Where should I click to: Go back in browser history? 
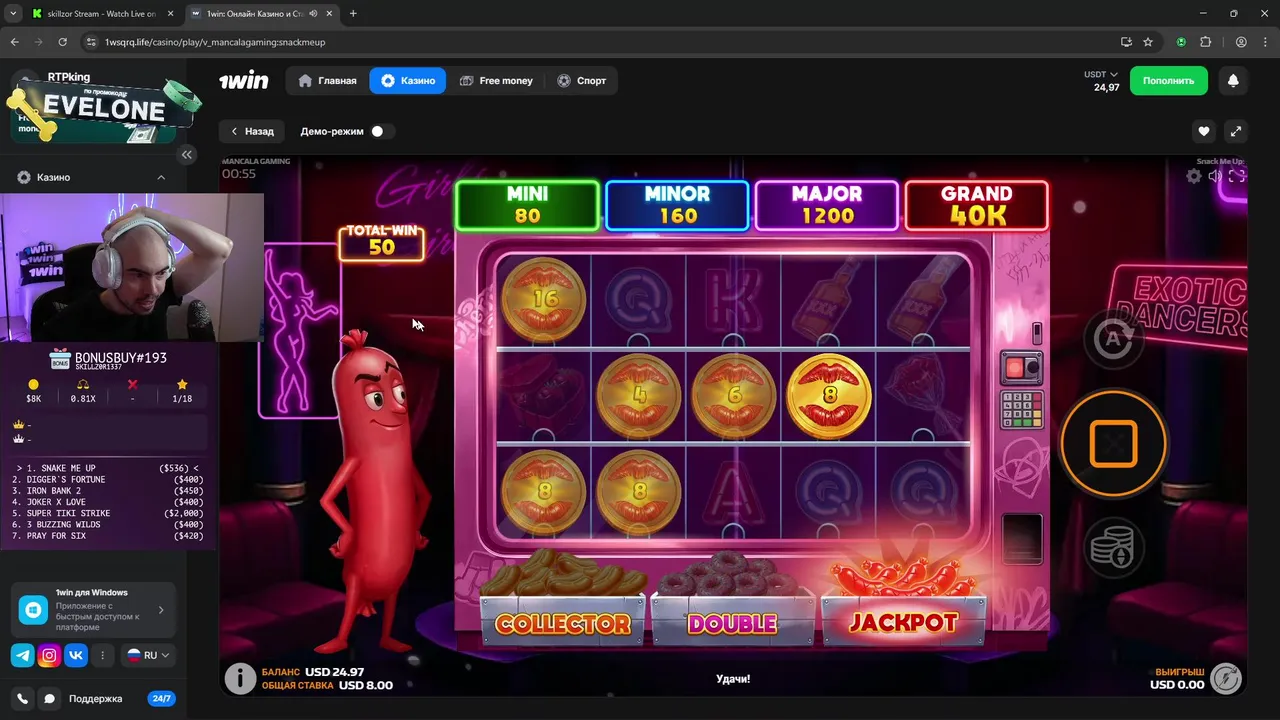(14, 42)
